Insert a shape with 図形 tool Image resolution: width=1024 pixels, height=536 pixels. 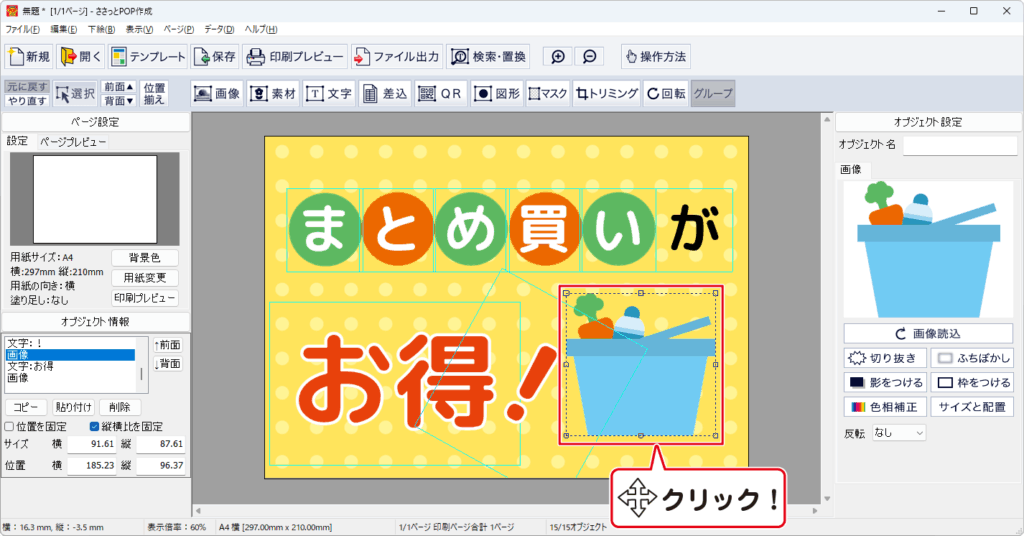click(497, 94)
